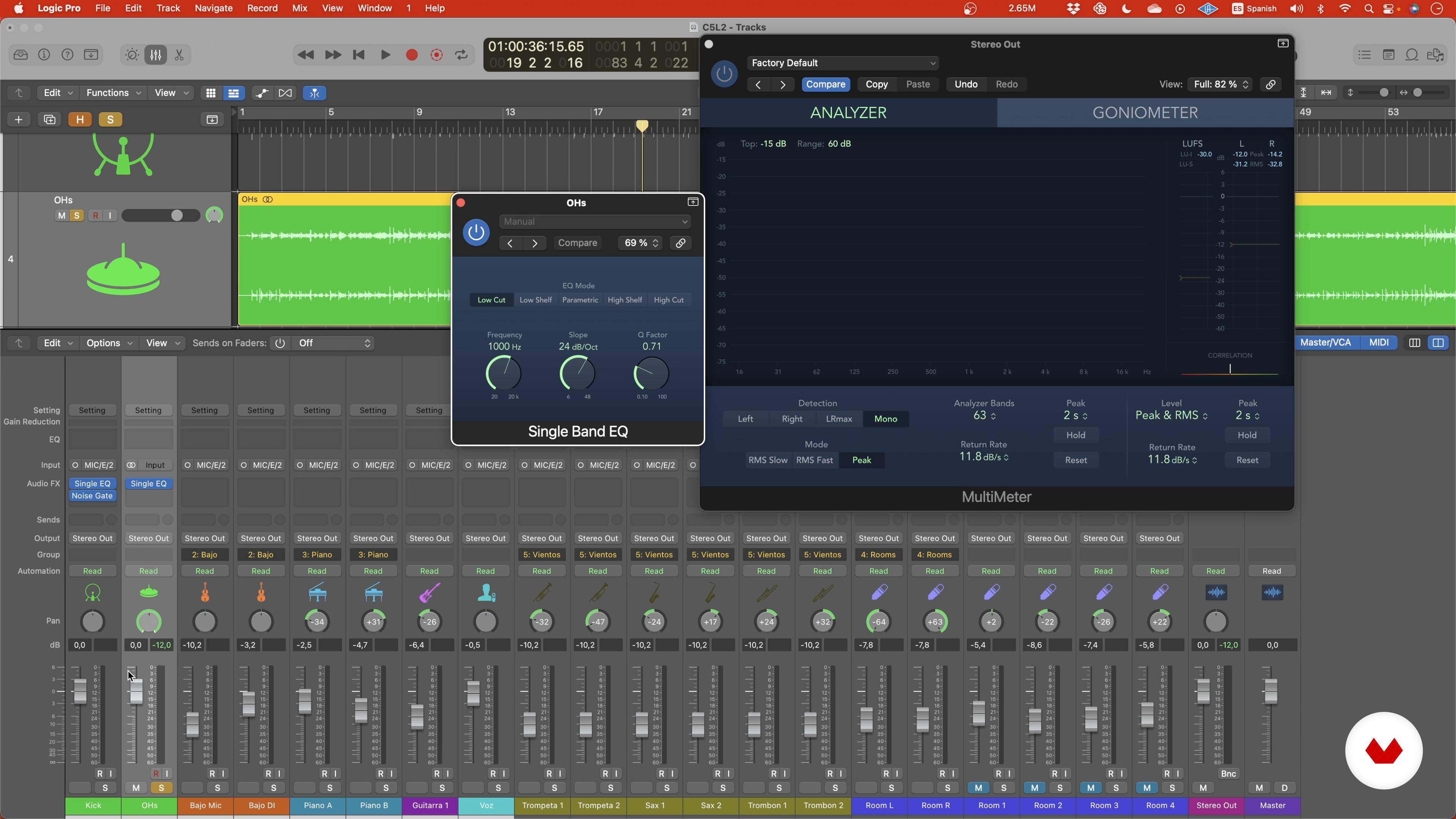Viewport: 1456px width, 819px height.
Task: Open Factory Default preset dropdown
Action: [x=843, y=63]
